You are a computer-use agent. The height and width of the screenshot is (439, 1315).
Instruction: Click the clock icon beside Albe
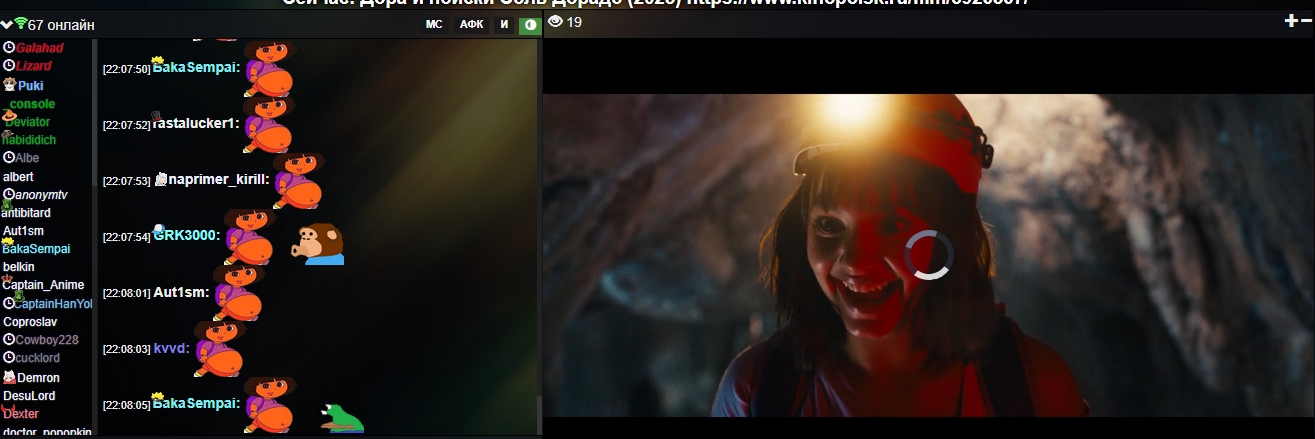point(8,158)
